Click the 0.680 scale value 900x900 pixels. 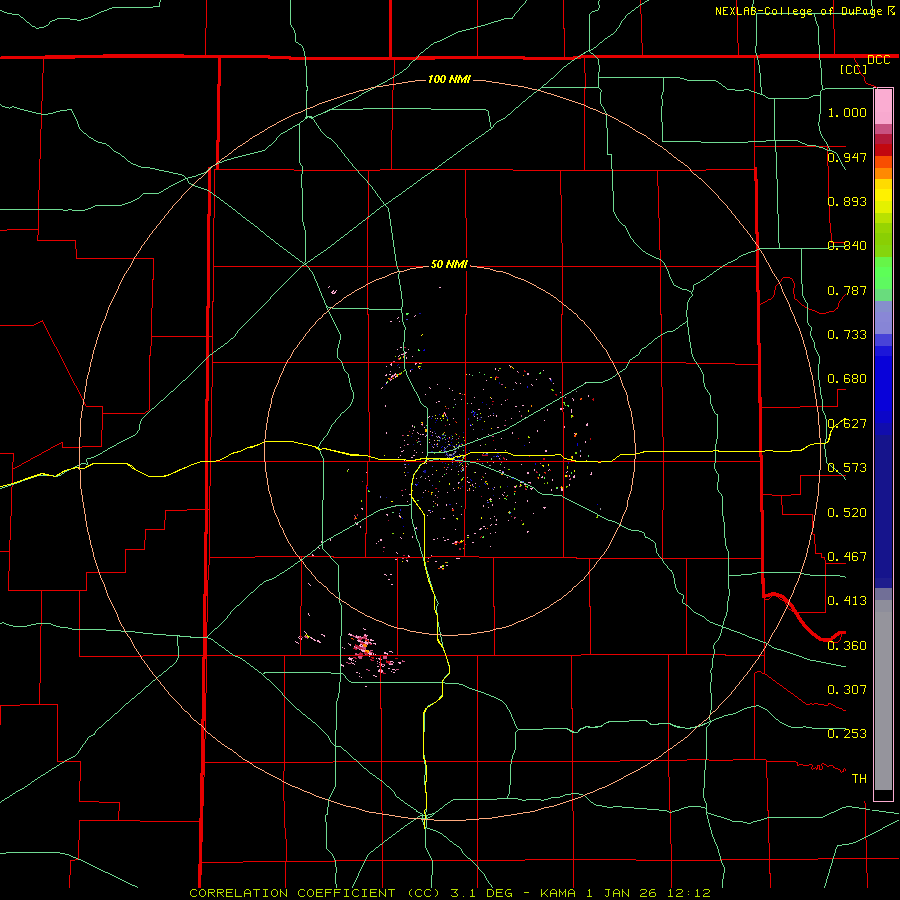[x=847, y=378]
